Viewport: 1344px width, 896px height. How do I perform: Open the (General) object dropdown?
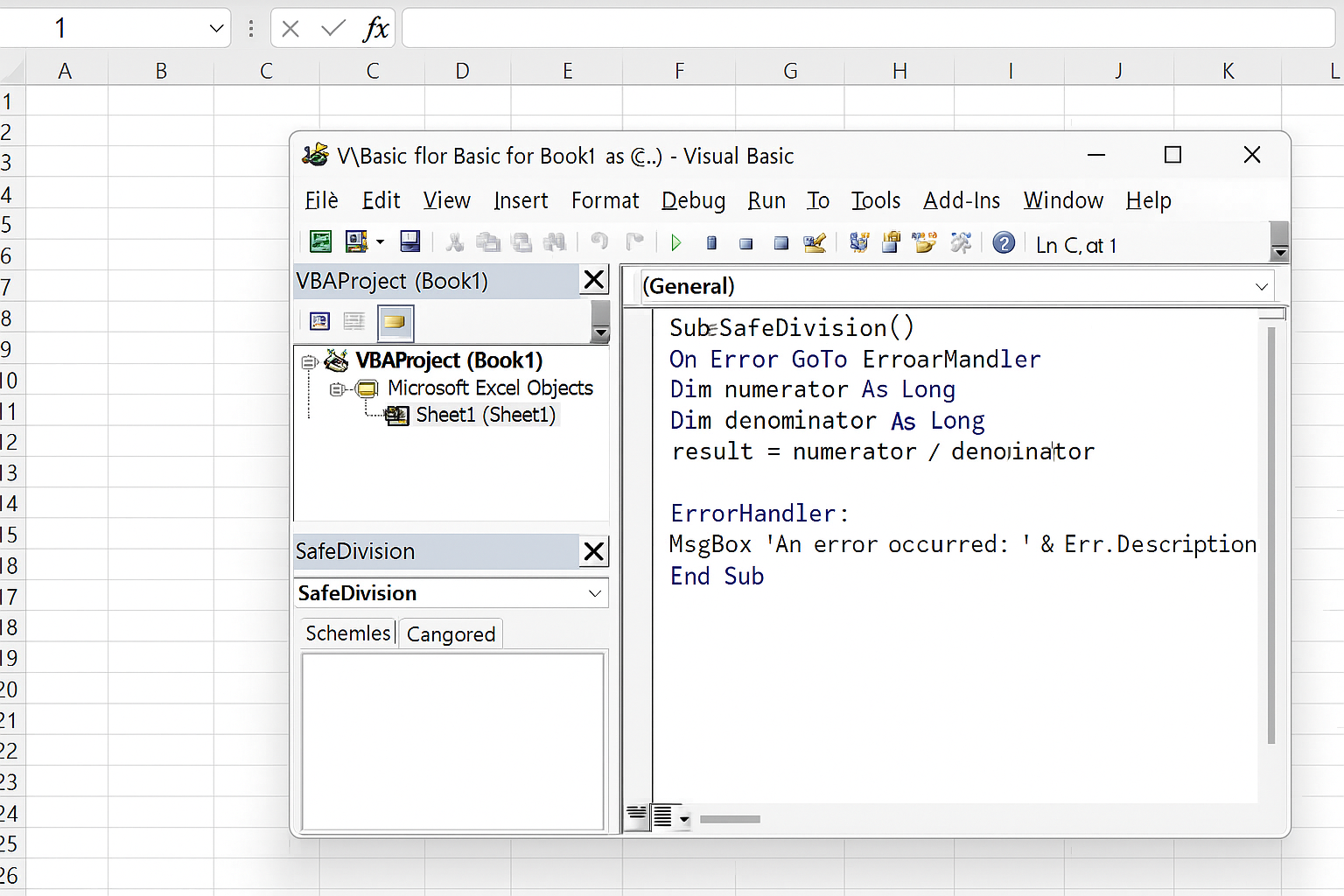pos(1261,286)
